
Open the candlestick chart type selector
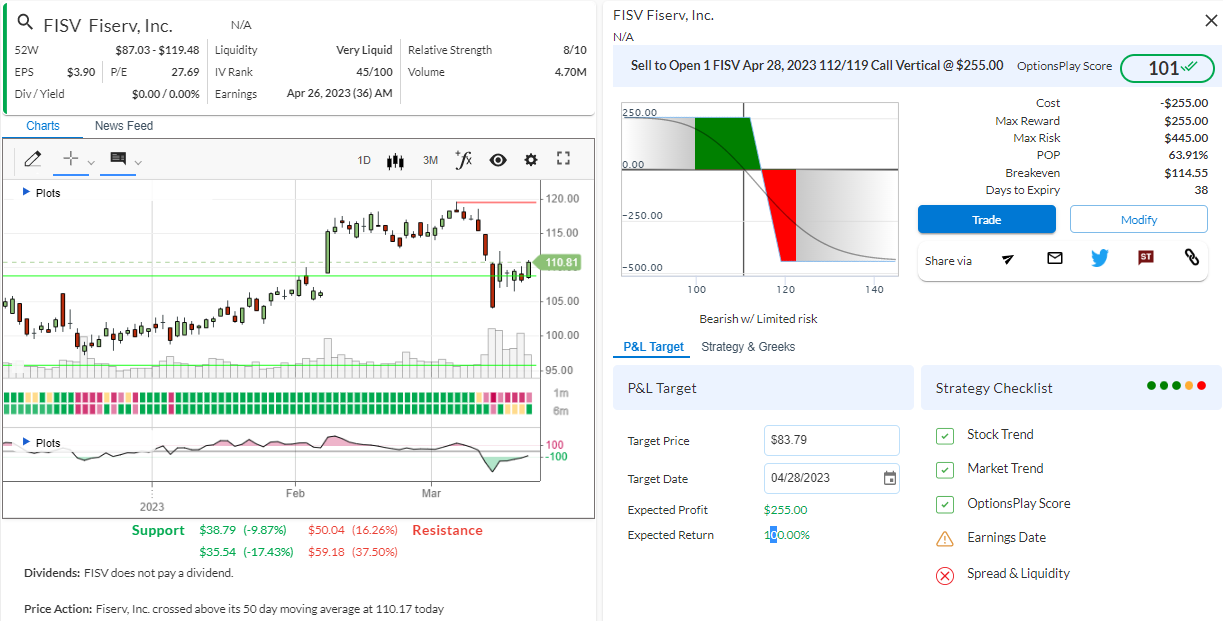click(x=395, y=160)
